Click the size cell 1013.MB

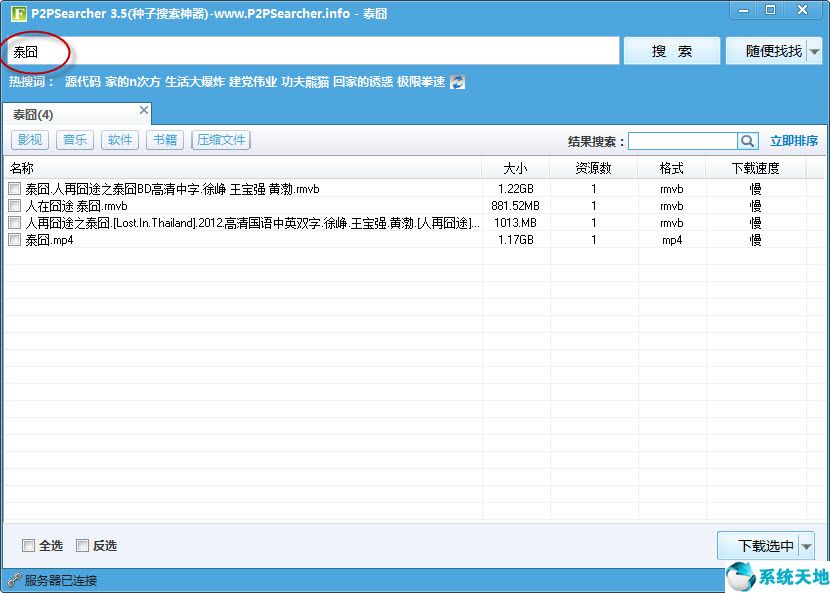tap(515, 222)
